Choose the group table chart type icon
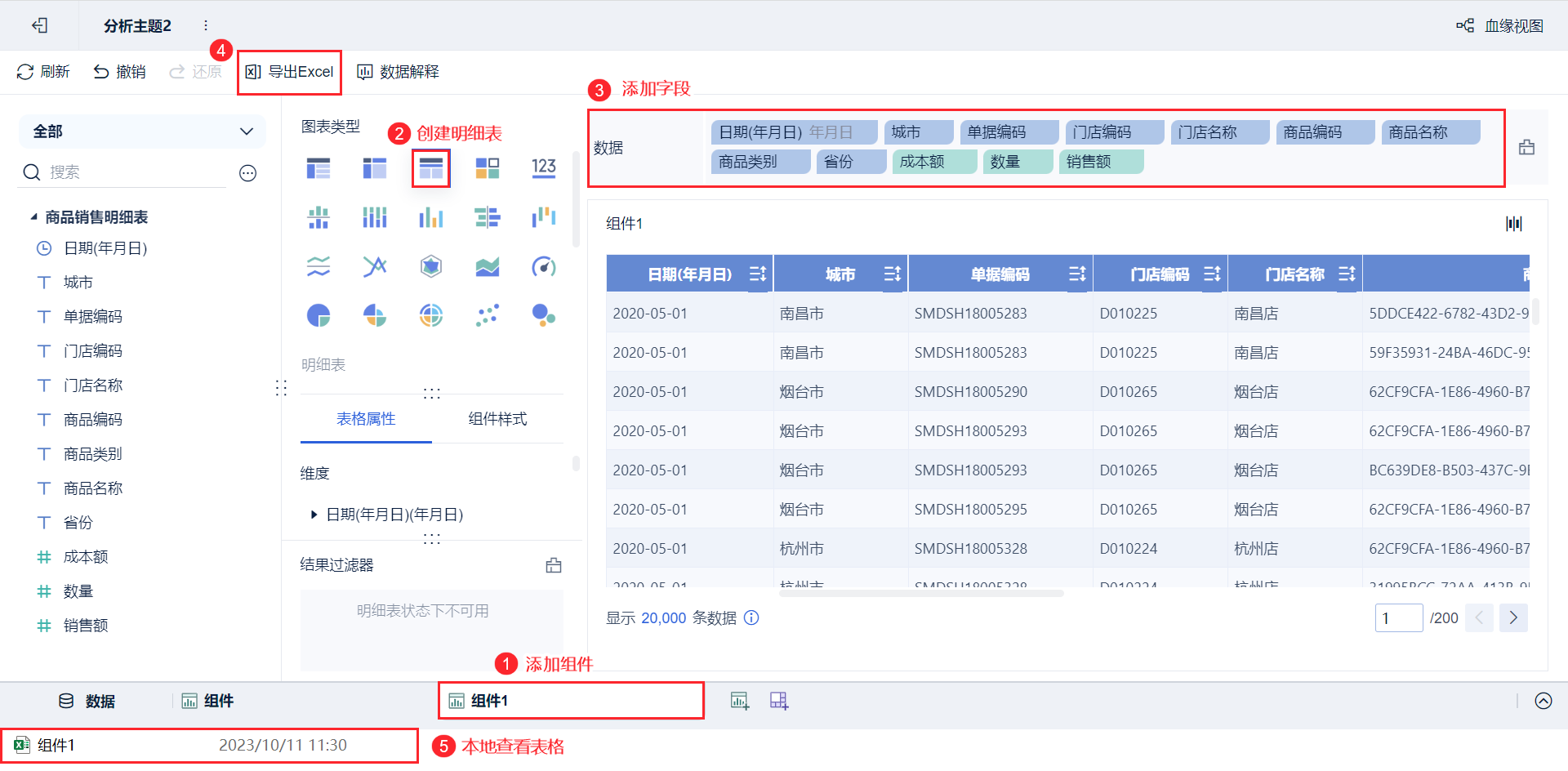This screenshot has height=771, width=1568. (318, 168)
